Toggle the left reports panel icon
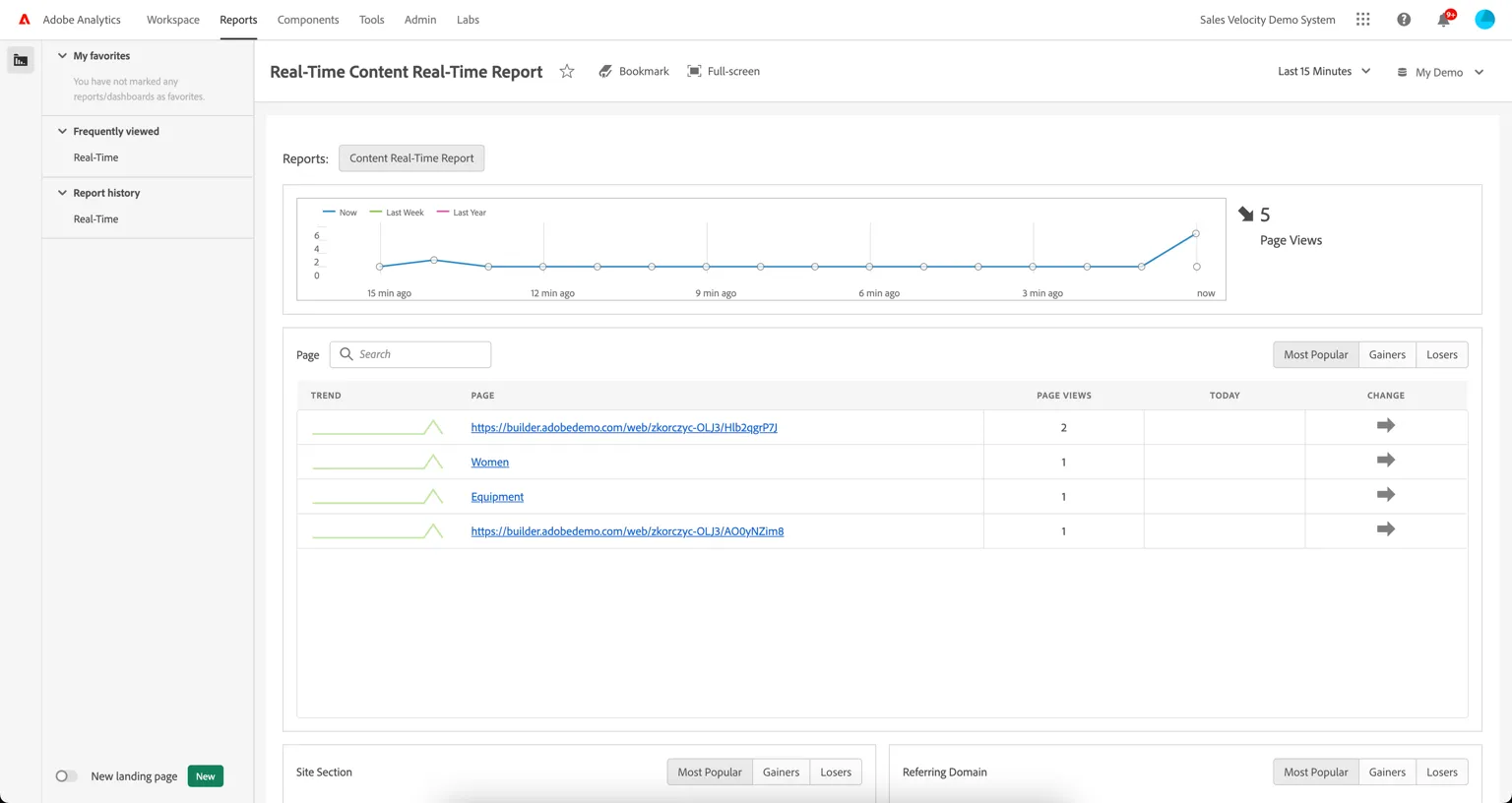The height and width of the screenshot is (803, 1512). click(x=21, y=60)
